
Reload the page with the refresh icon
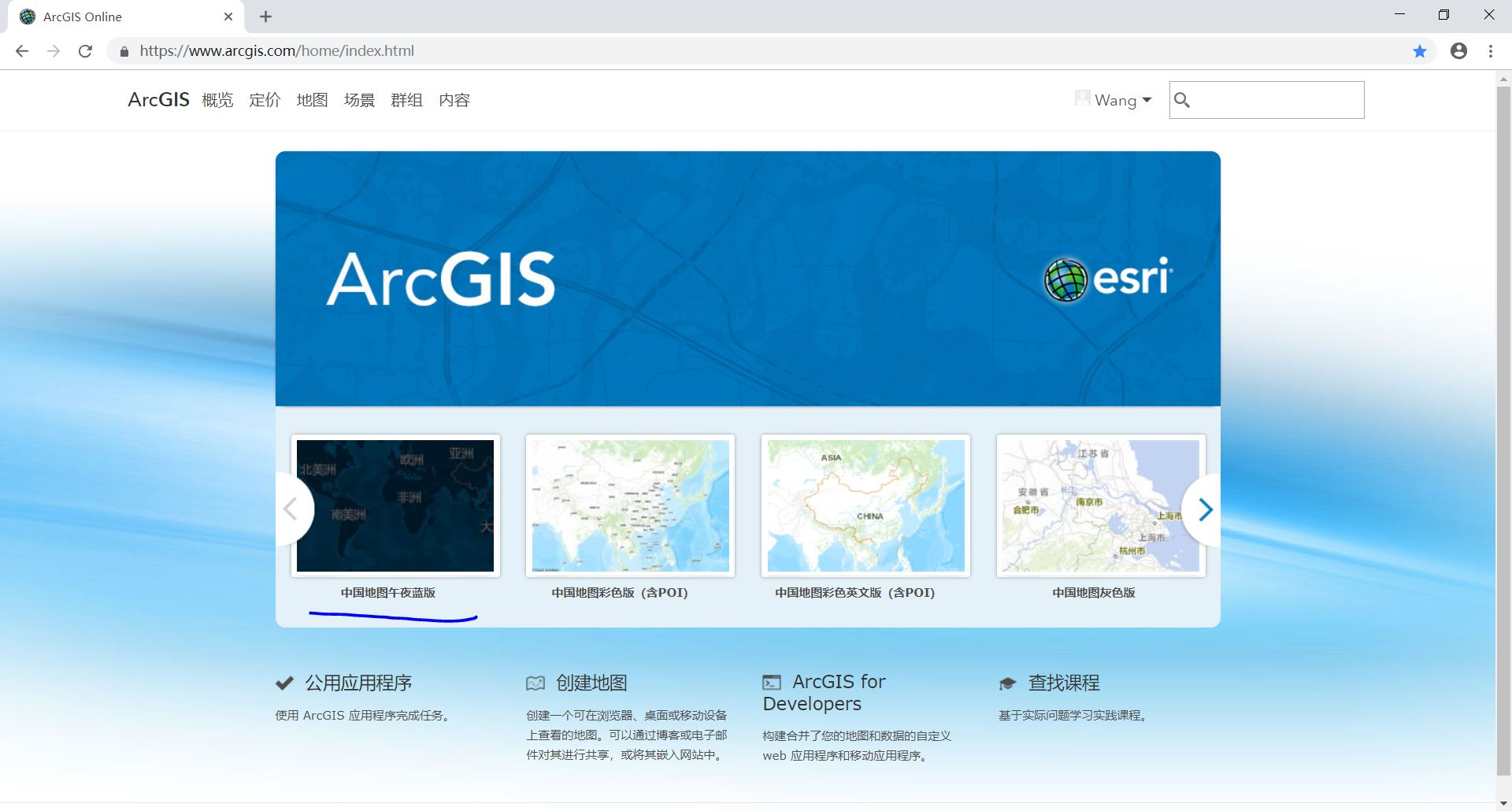(x=86, y=50)
